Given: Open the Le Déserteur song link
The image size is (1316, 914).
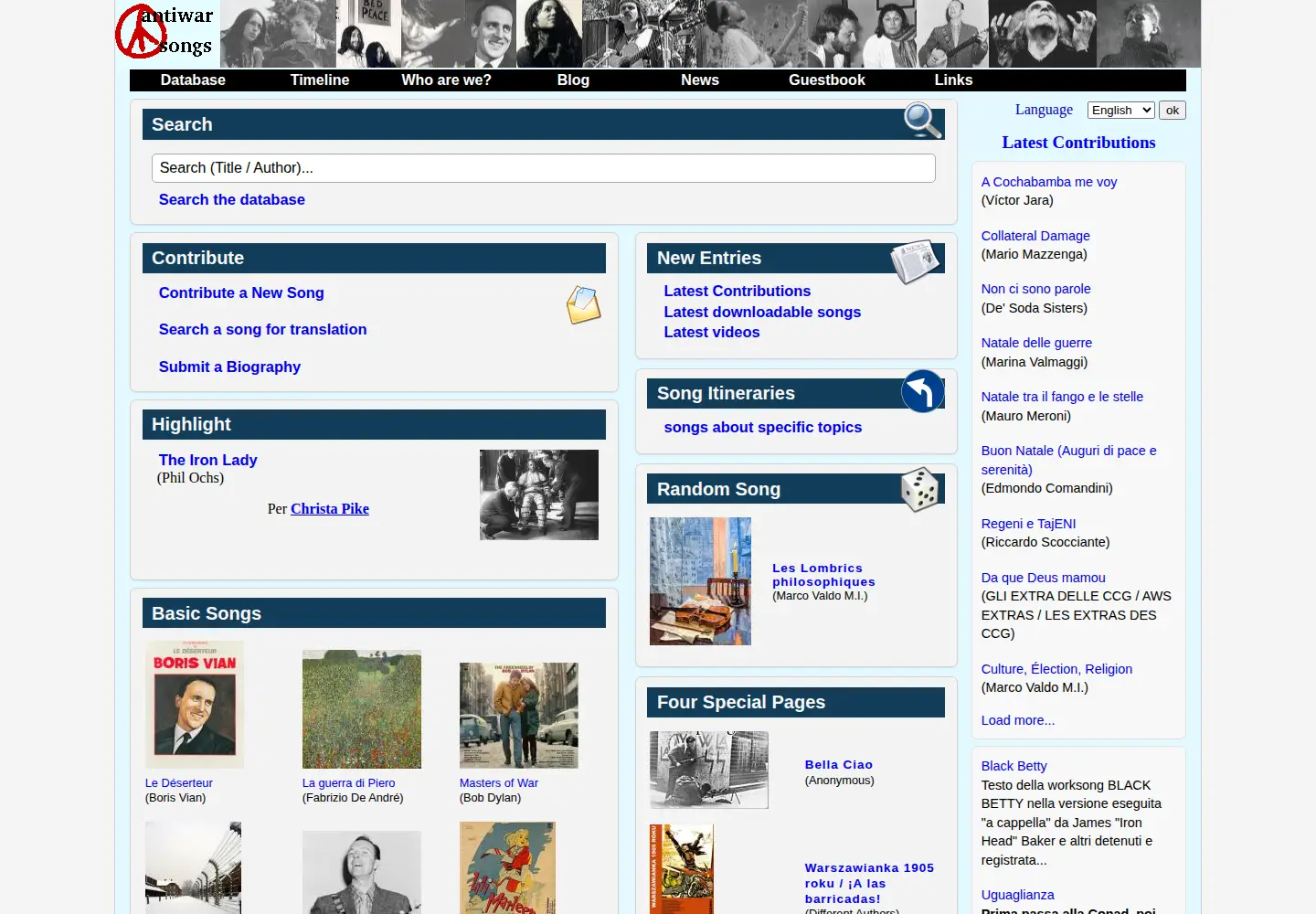Looking at the screenshot, I should click(x=179, y=783).
